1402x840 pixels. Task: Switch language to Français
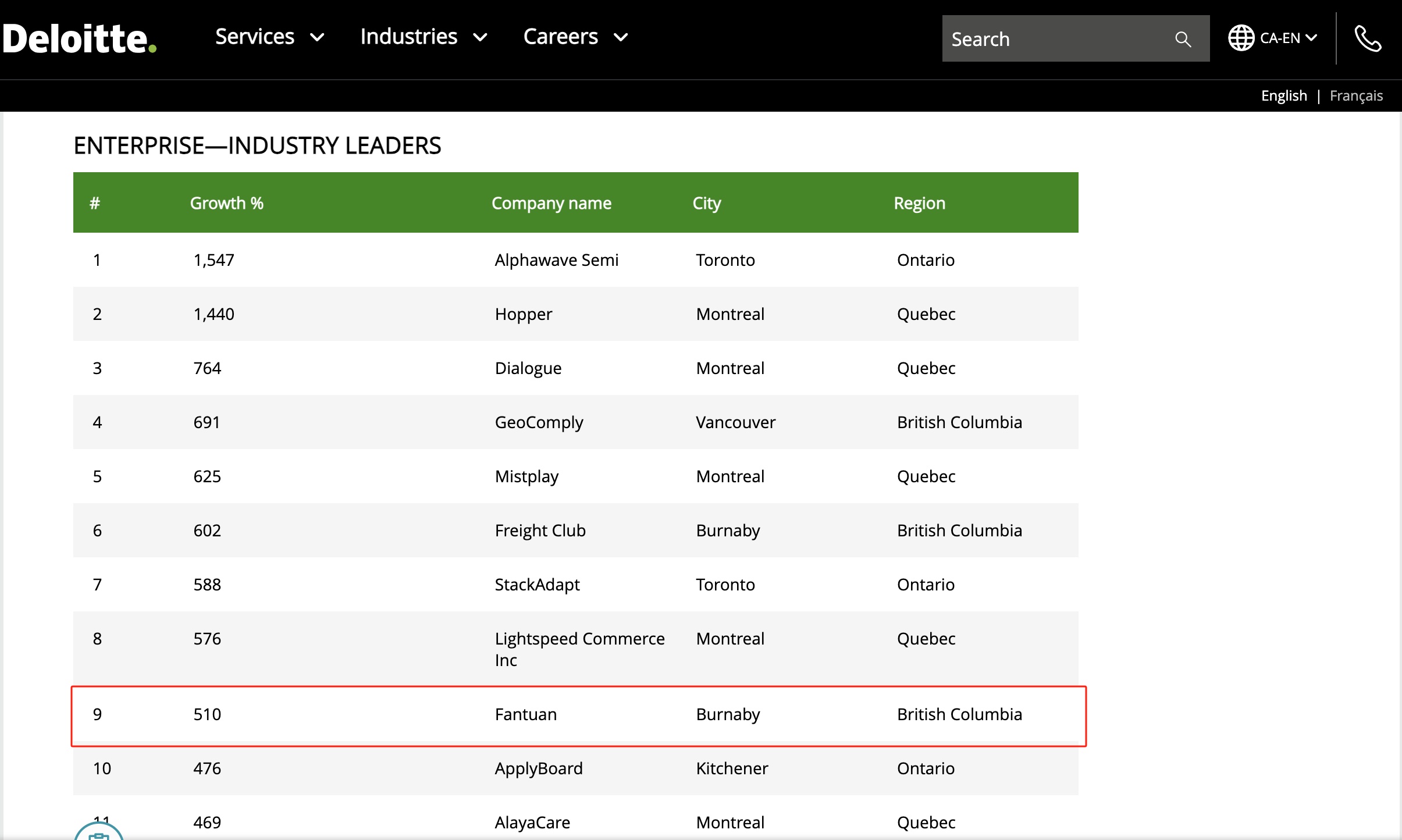point(1356,95)
